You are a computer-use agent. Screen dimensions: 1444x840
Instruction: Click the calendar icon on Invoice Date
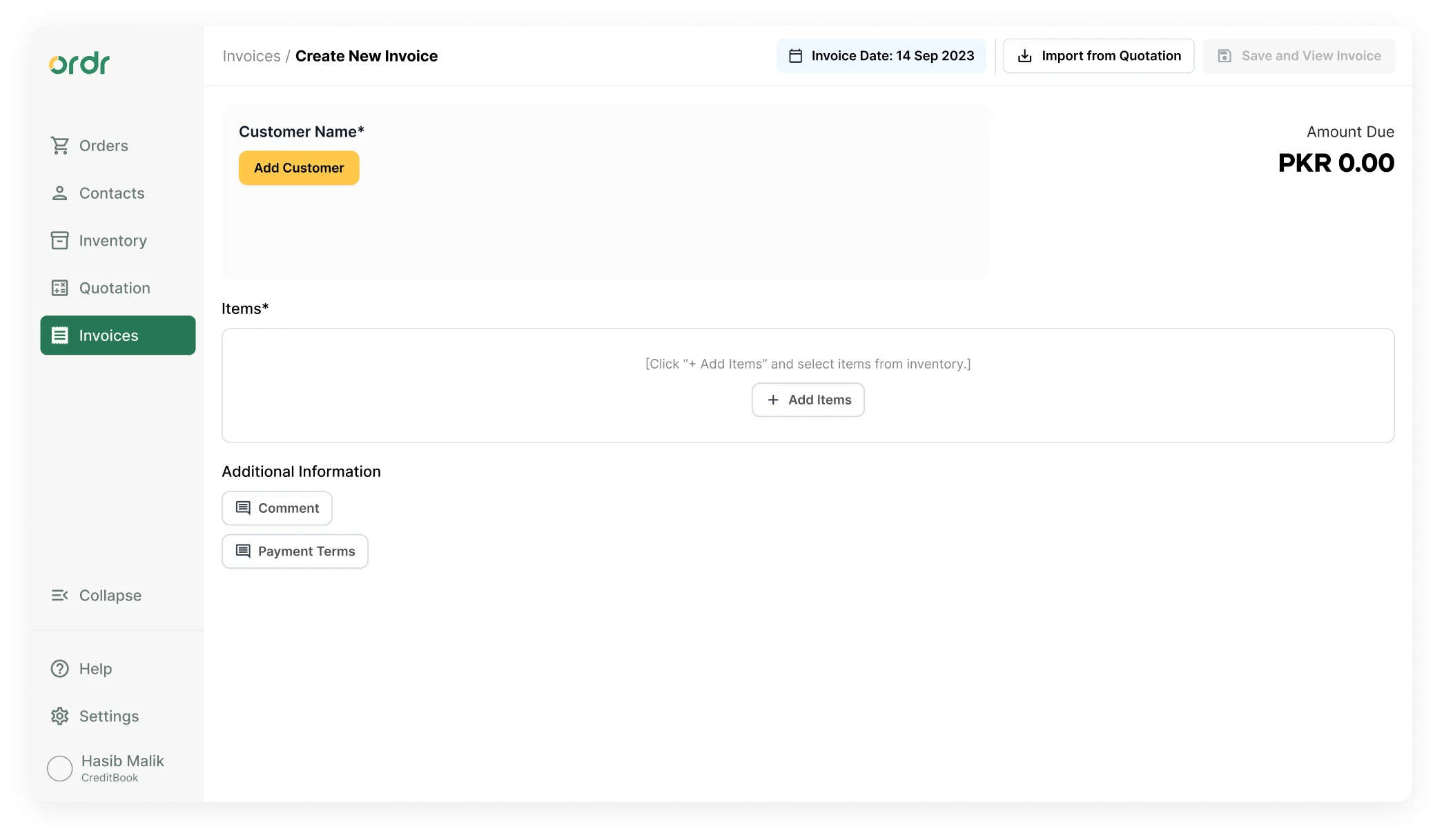click(796, 55)
